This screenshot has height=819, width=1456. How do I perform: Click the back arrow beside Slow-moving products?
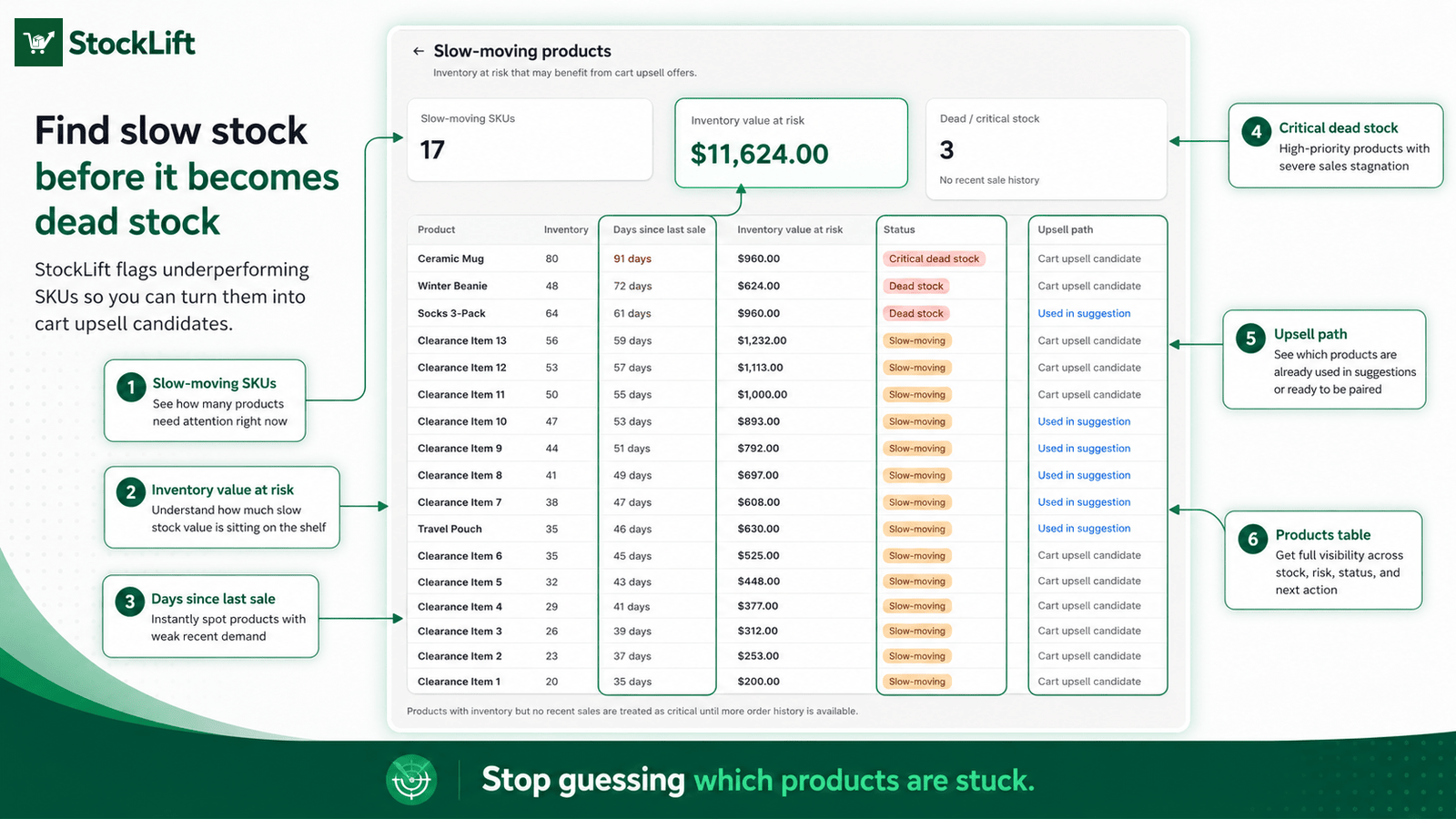click(x=418, y=52)
